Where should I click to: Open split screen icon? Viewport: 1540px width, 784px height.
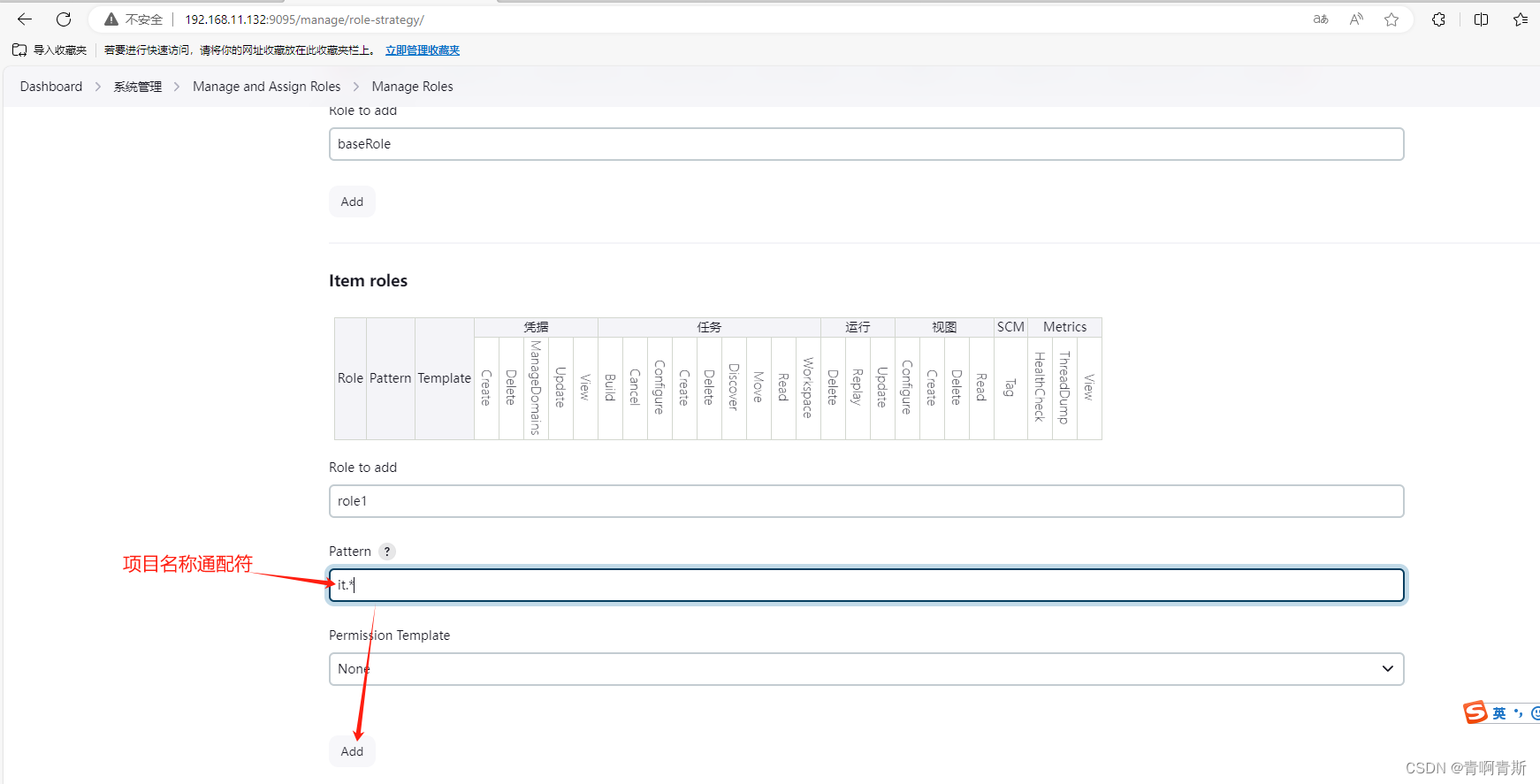click(x=1482, y=19)
